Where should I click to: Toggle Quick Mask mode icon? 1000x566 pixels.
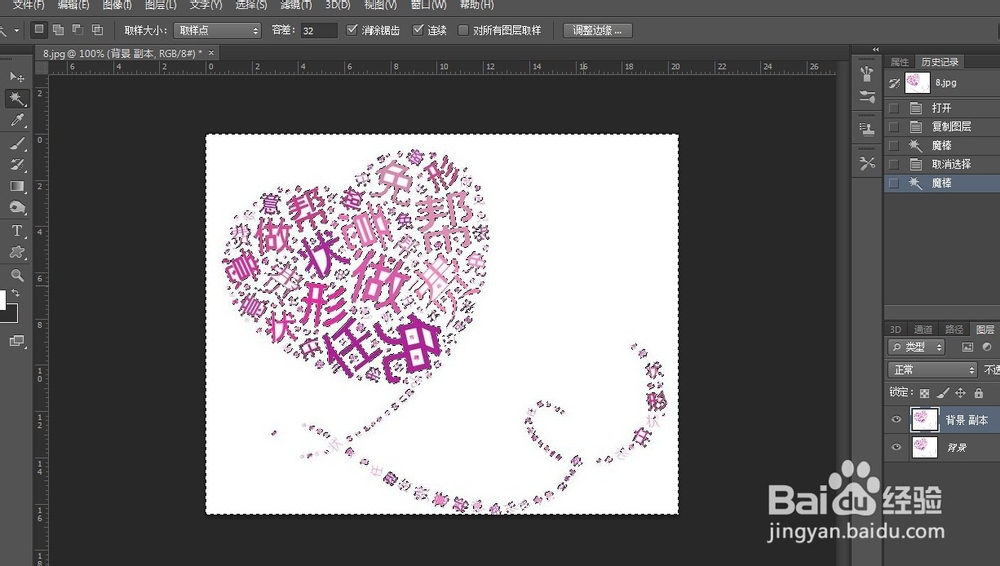17,341
